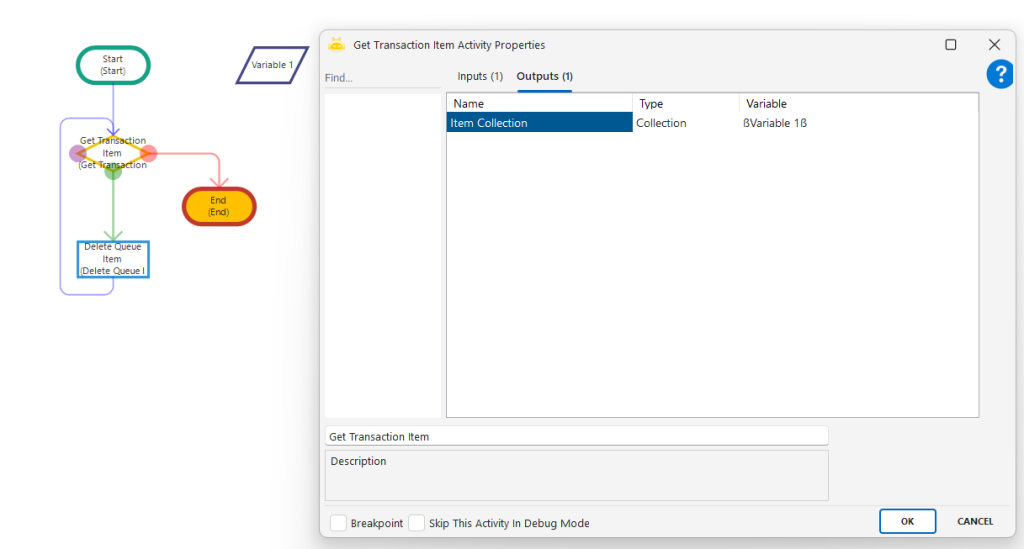
Task: Click the purple connector dot on diamond
Action: [x=77, y=153]
